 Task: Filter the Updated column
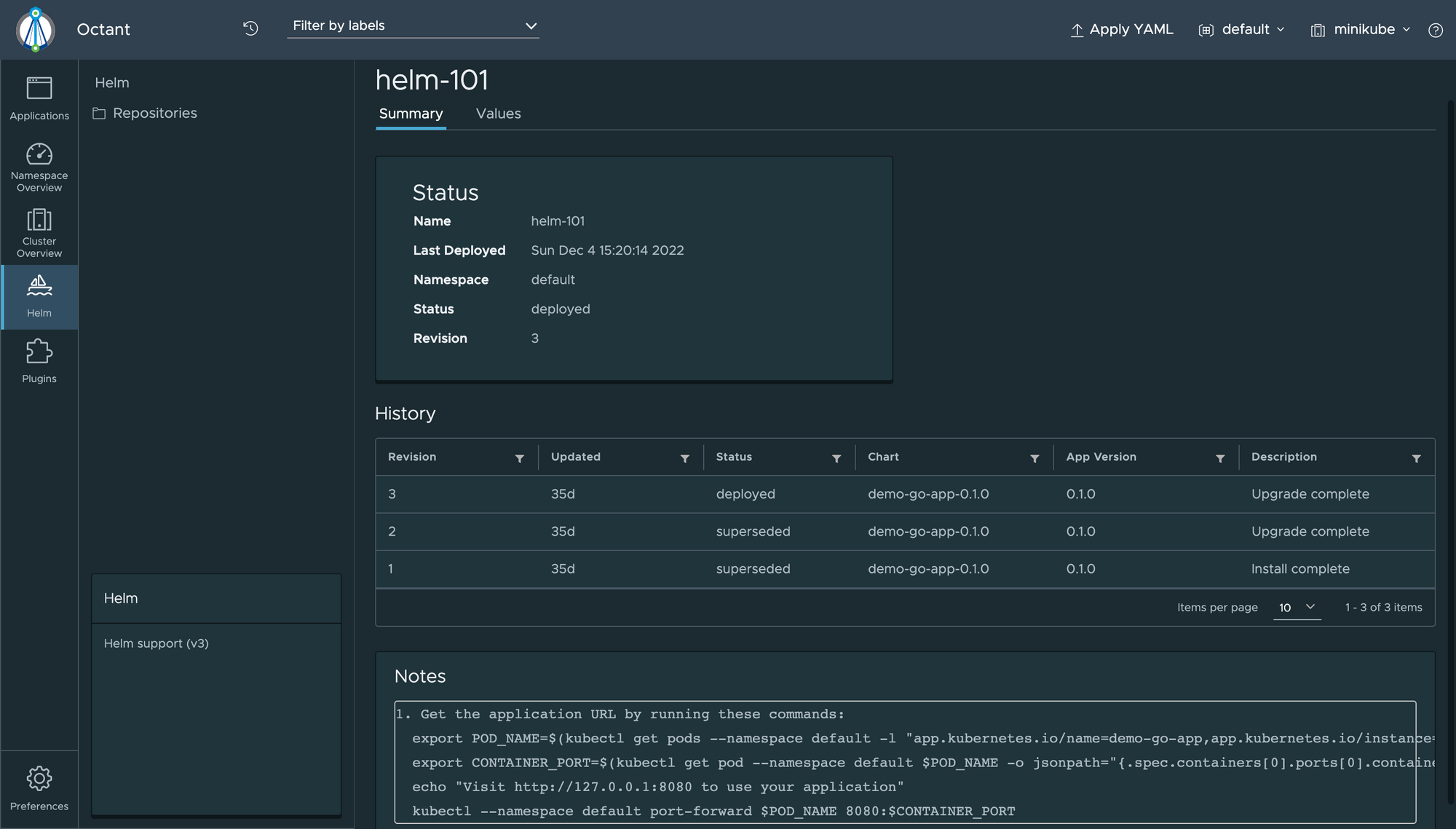685,459
